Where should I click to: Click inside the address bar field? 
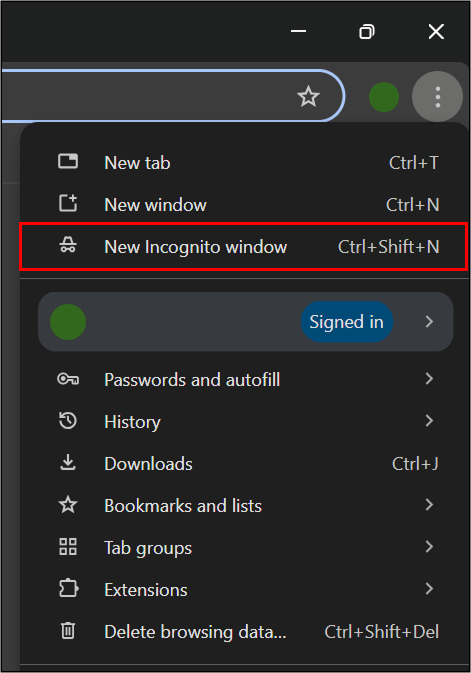(146, 96)
